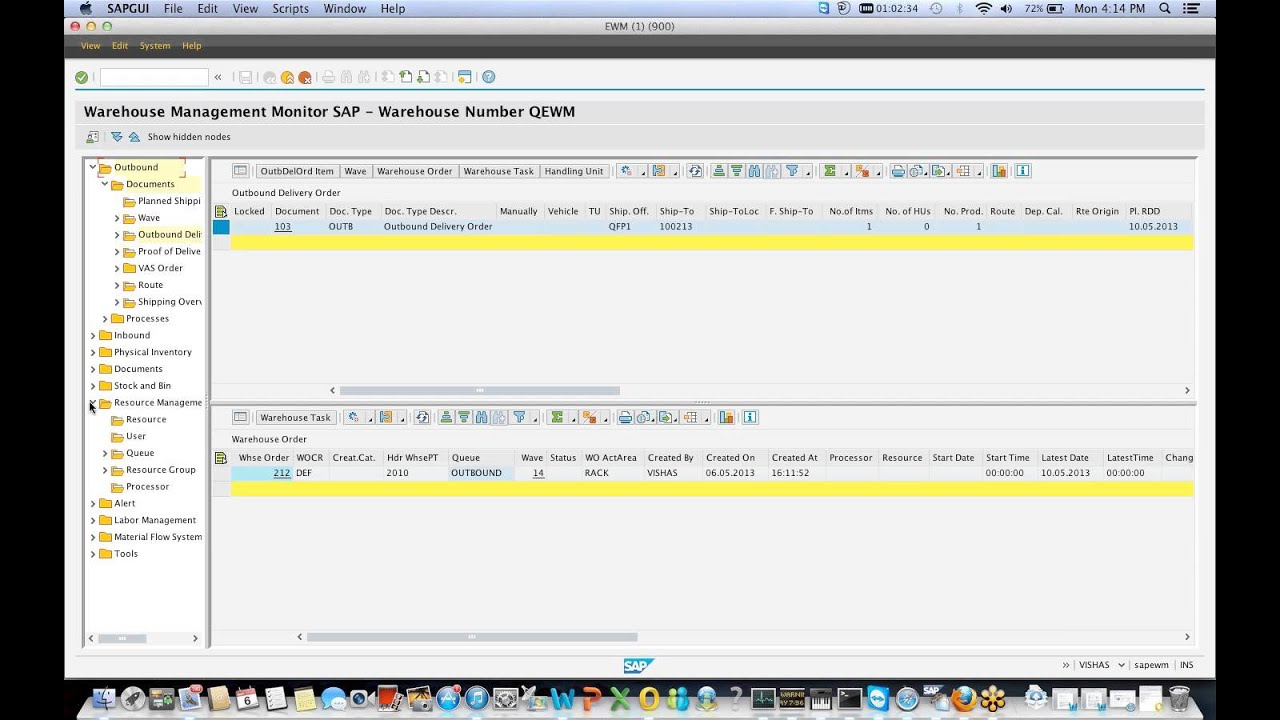Select the Resource tree item
This screenshot has height=720, width=1280.
click(146, 420)
